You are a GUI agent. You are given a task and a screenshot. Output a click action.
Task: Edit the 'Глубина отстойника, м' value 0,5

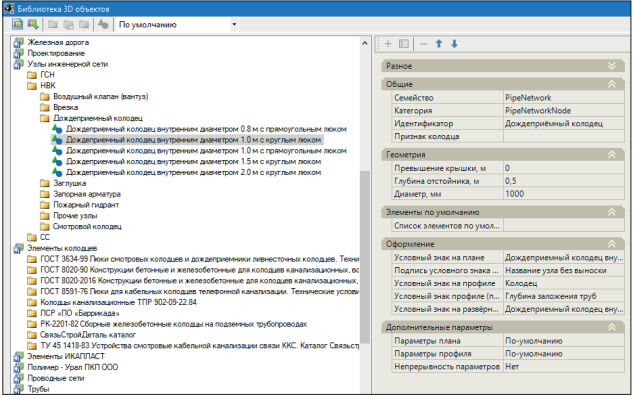563,181
